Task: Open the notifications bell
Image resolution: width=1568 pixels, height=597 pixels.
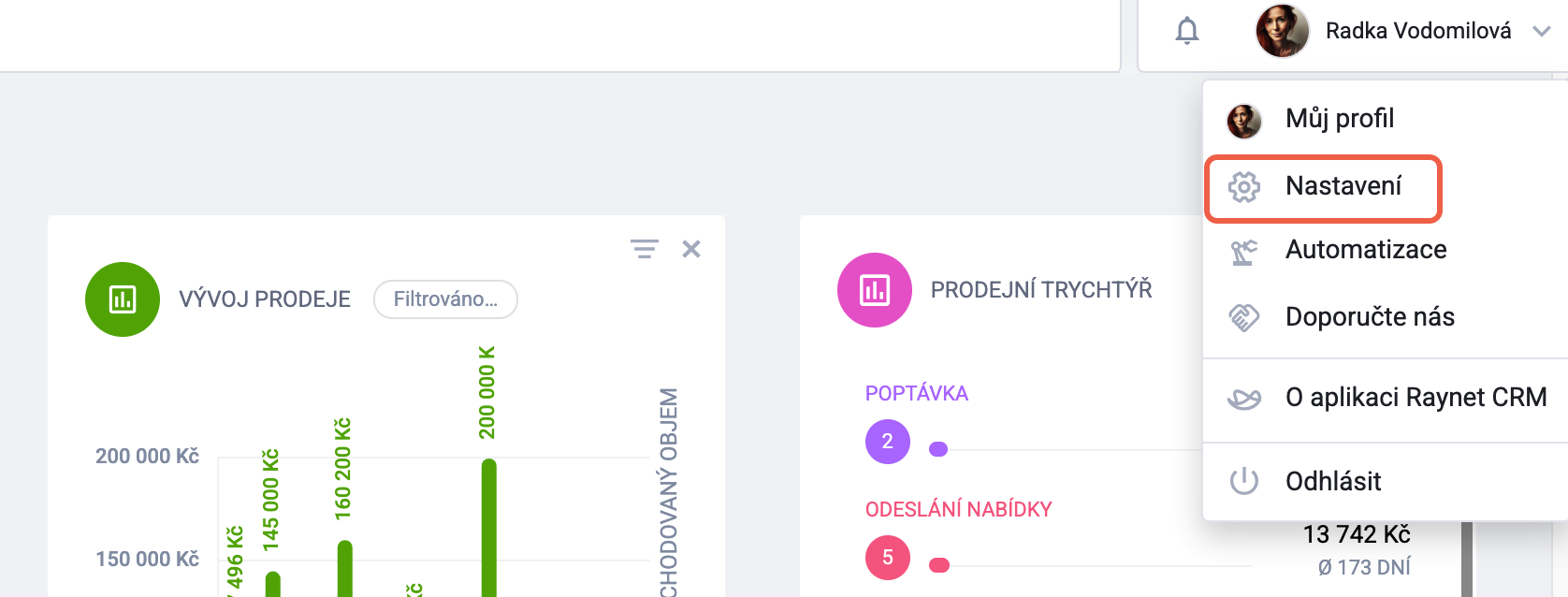Action: (1187, 31)
